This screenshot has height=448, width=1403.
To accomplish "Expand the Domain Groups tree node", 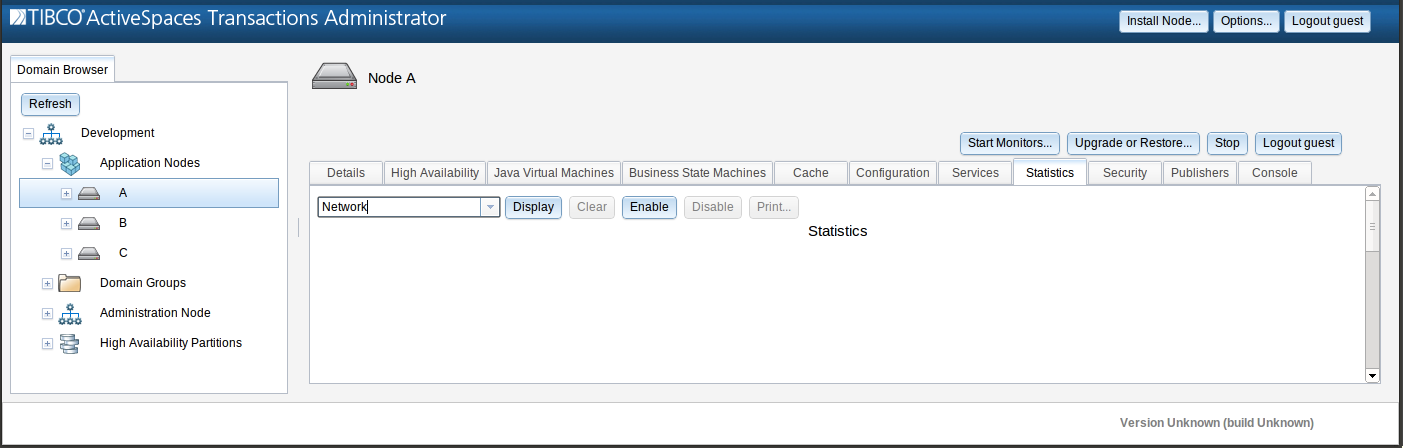I will click(47, 283).
